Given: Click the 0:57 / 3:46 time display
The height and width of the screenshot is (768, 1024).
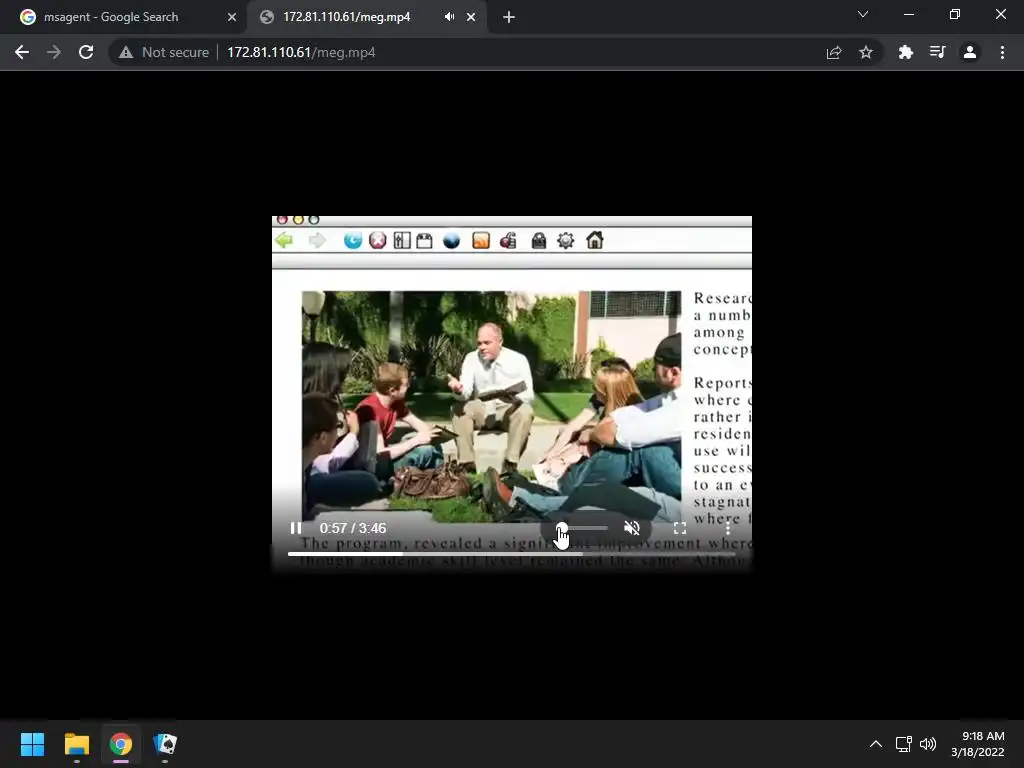Looking at the screenshot, I should 353,528.
